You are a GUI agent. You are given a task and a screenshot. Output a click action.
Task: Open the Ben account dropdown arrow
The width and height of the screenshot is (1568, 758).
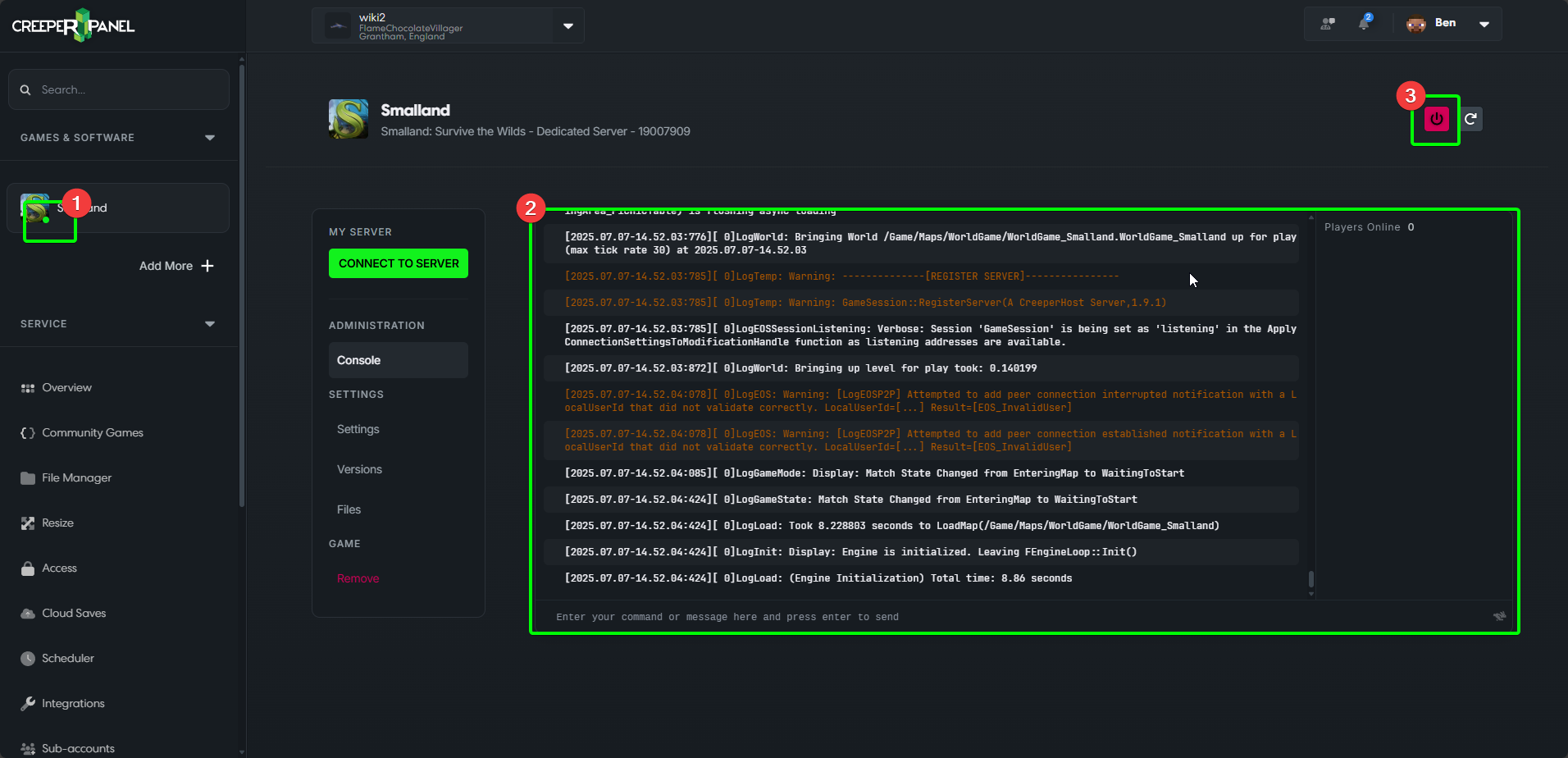tap(1484, 24)
